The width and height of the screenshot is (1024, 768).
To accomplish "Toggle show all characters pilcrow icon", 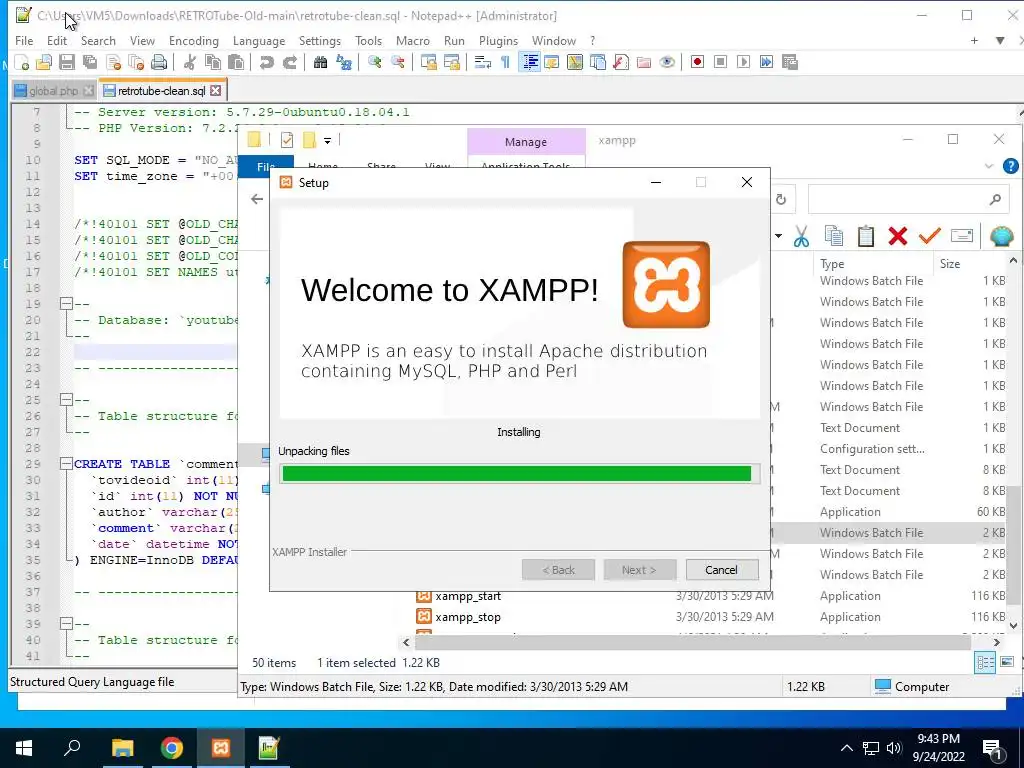I will [x=505, y=62].
